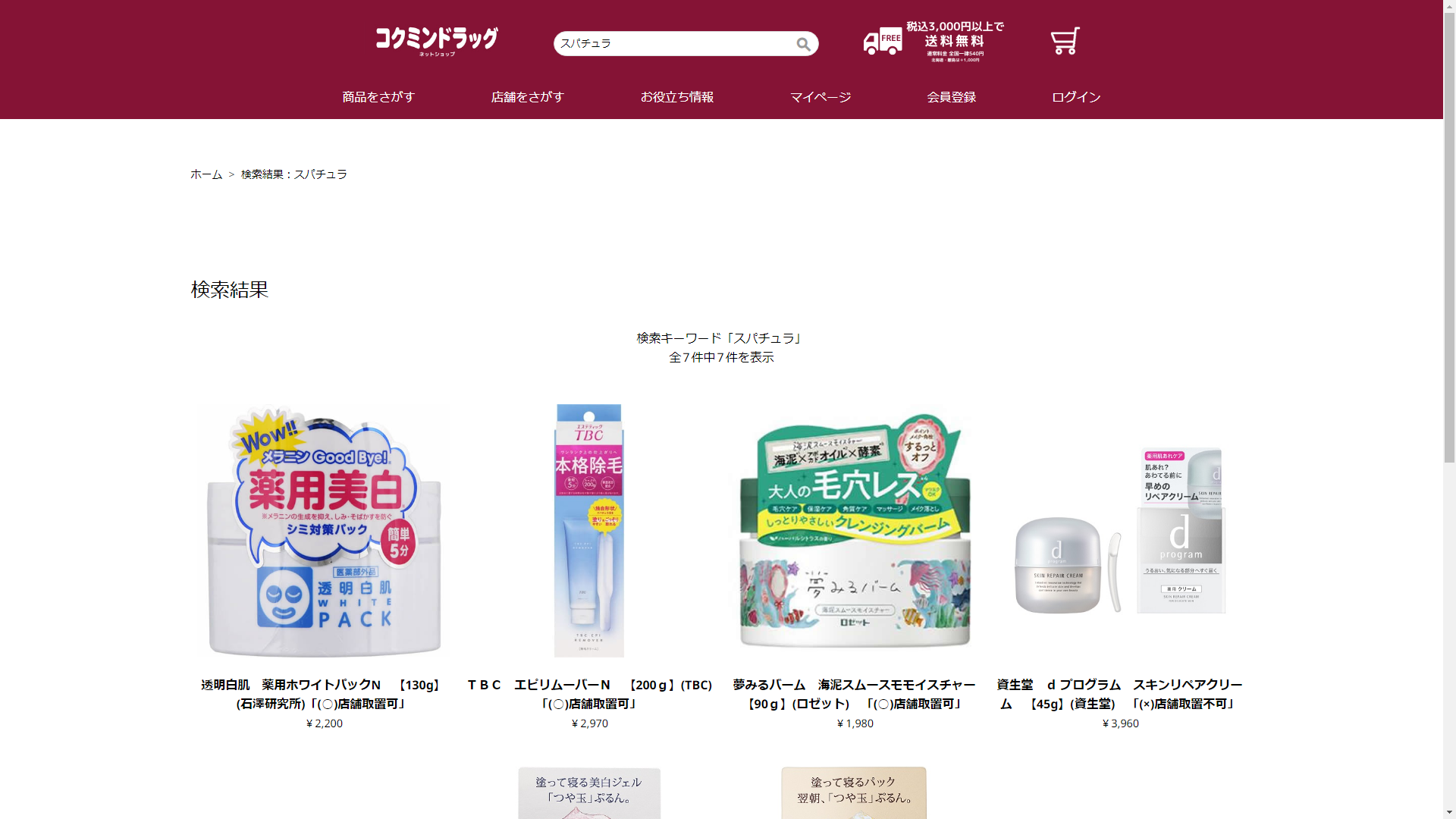
Task: Open the d program skin repair cream image
Action: click(1120, 531)
